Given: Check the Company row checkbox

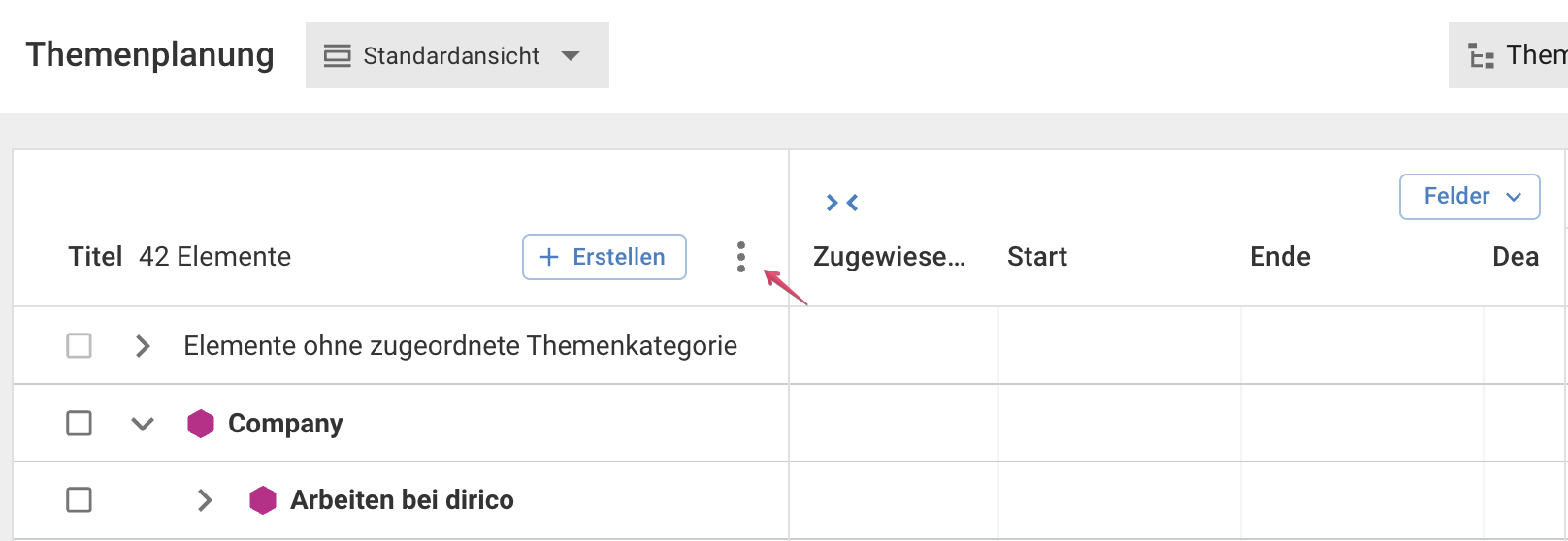Looking at the screenshot, I should click(80, 424).
